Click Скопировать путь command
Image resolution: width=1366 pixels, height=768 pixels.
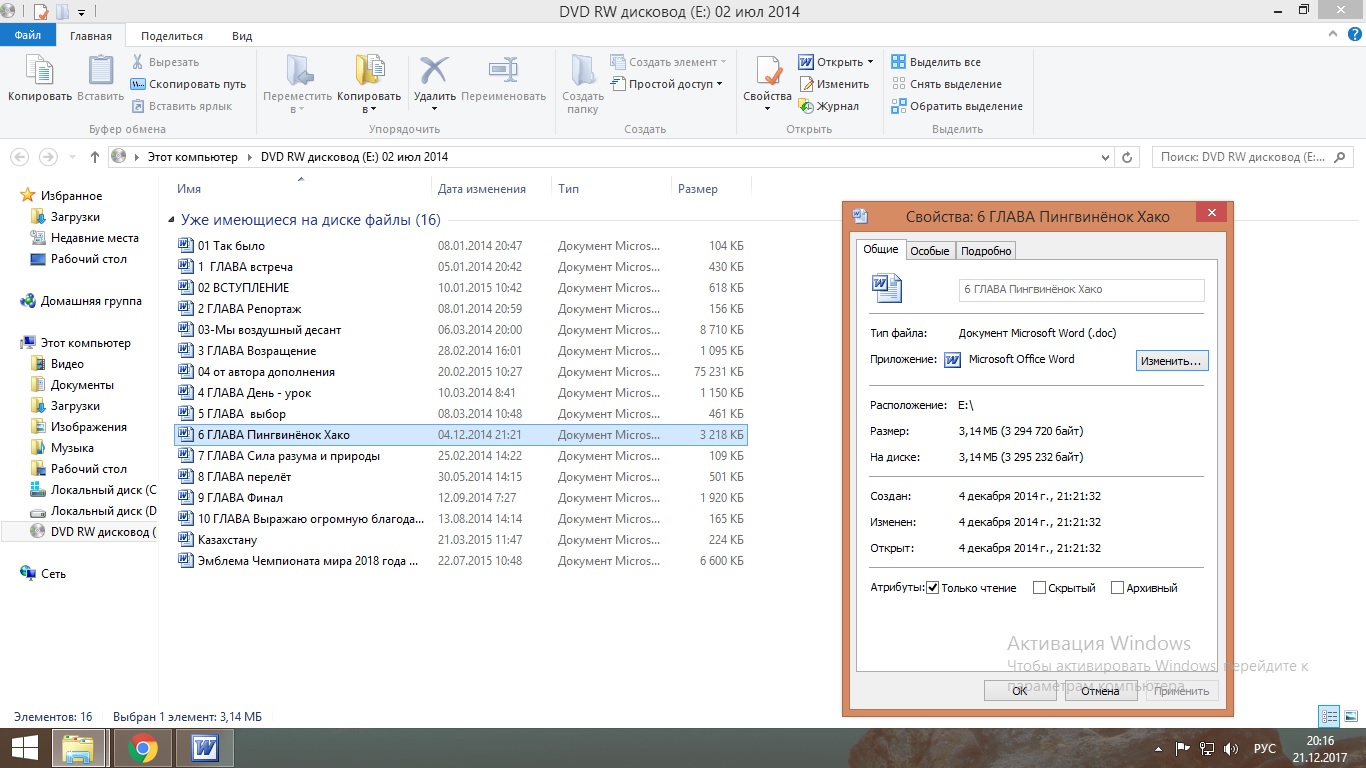tap(188, 84)
